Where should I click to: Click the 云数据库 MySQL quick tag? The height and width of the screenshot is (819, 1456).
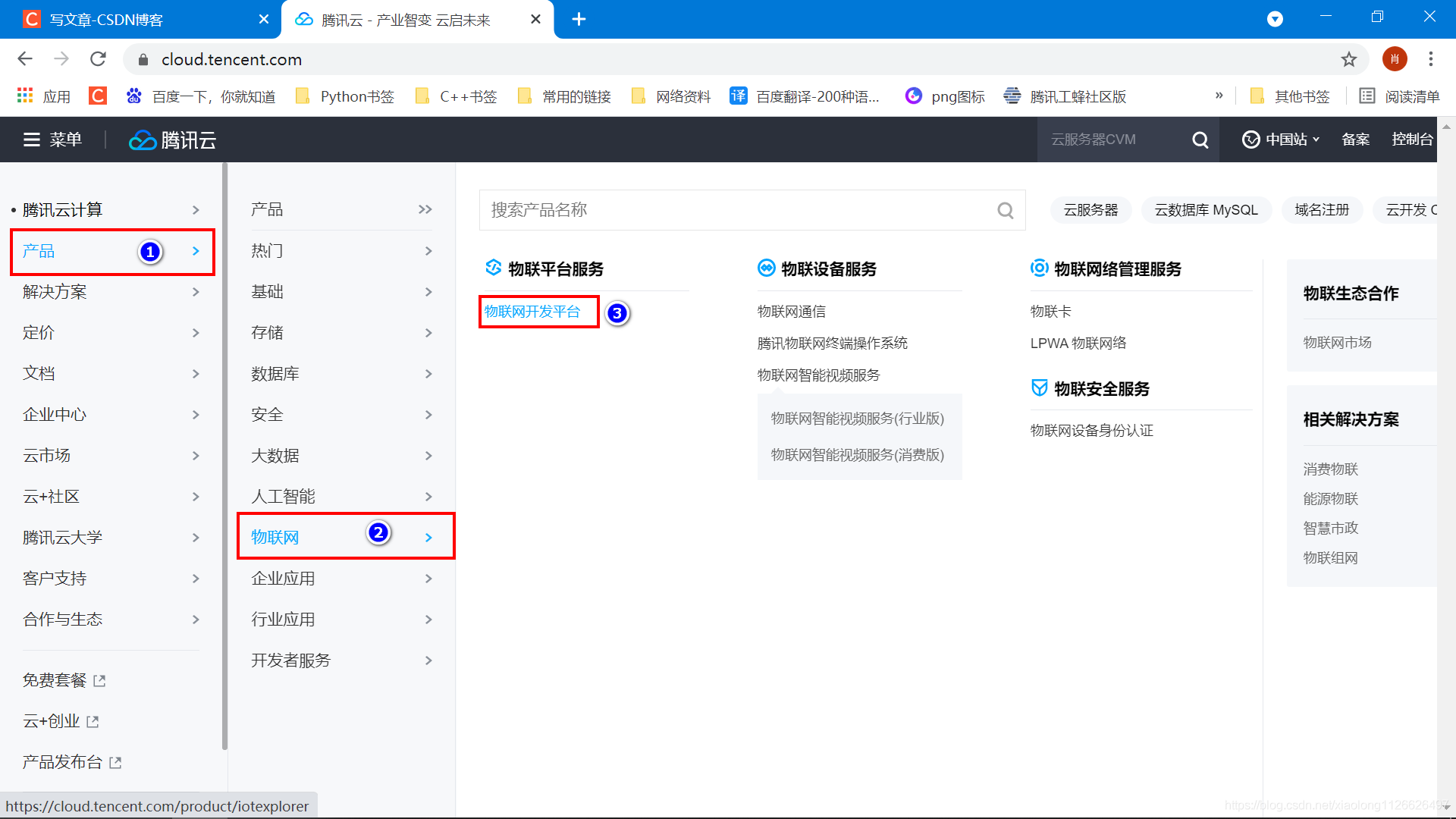(1206, 210)
